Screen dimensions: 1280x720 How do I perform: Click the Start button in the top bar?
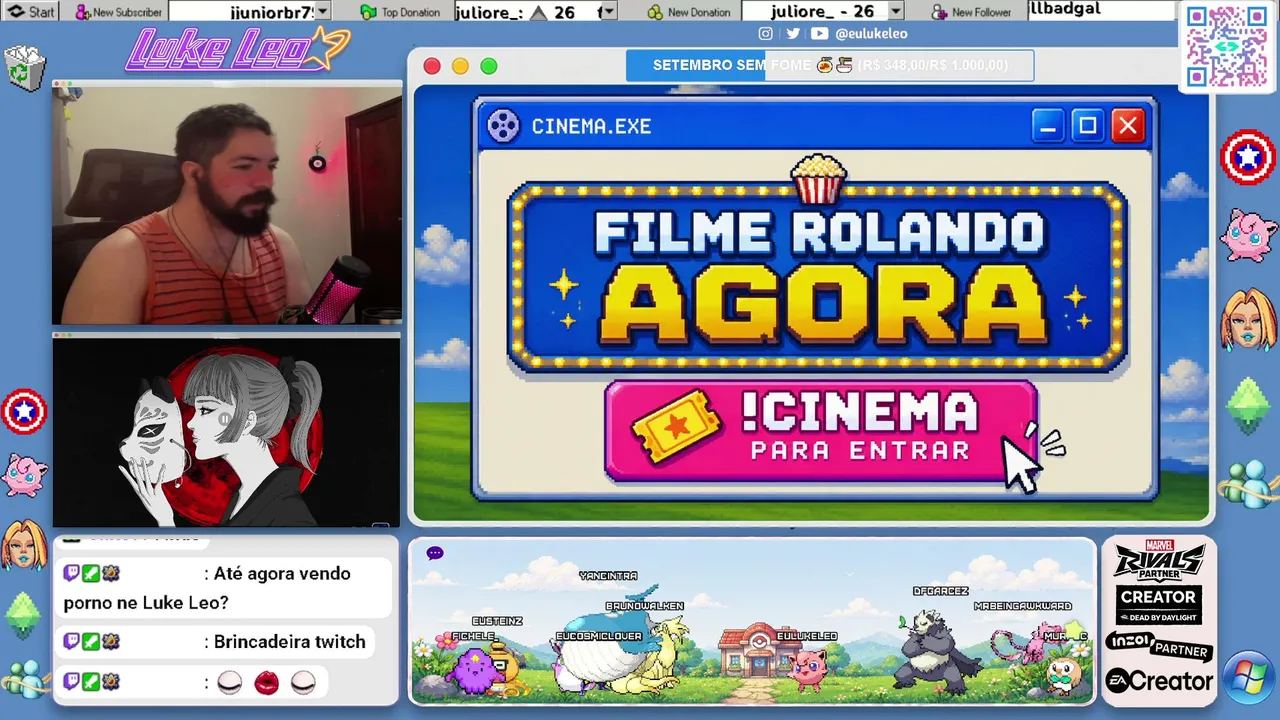tap(31, 12)
